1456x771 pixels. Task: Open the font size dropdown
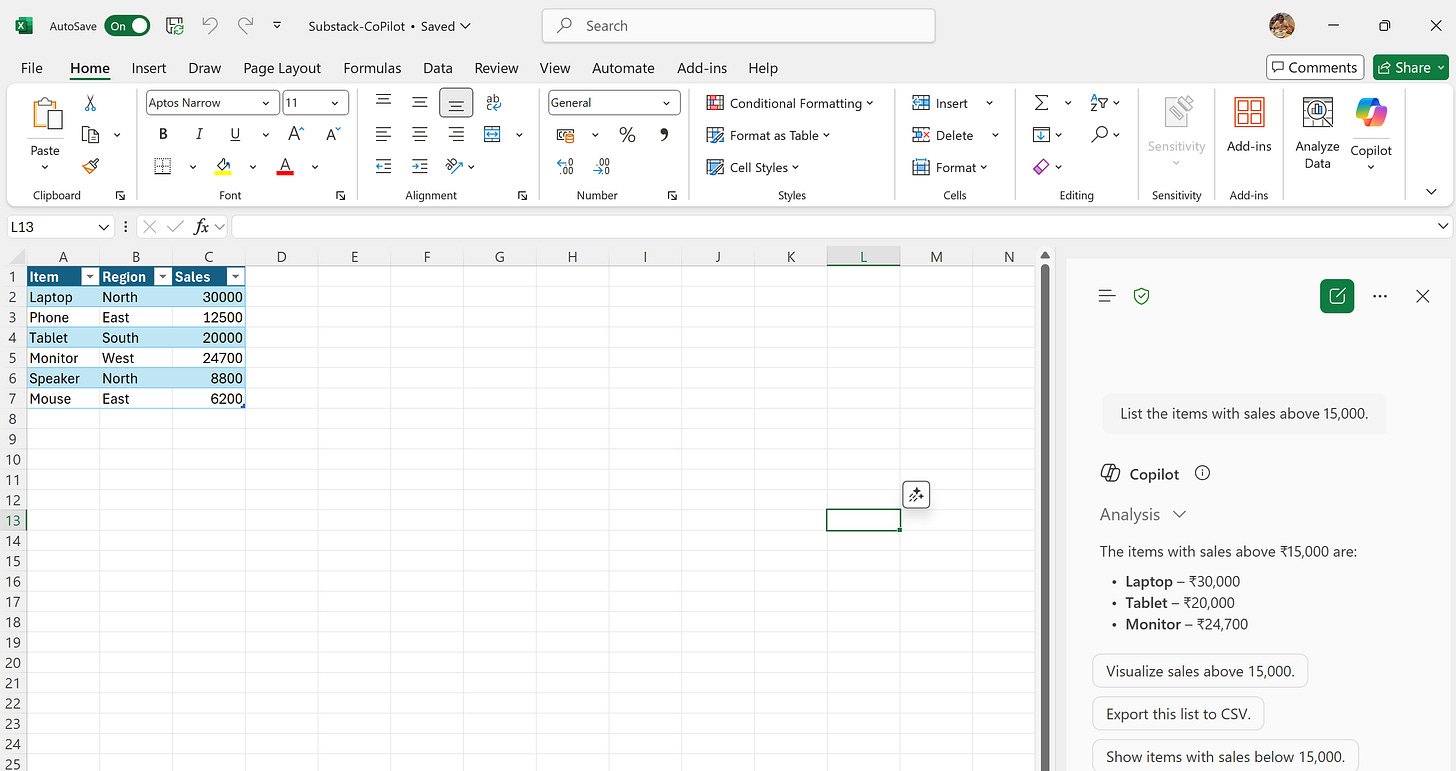point(337,103)
